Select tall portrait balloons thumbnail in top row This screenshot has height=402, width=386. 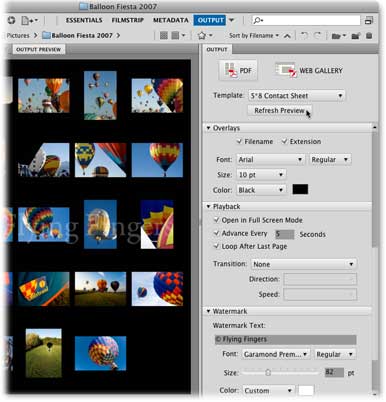point(100,95)
